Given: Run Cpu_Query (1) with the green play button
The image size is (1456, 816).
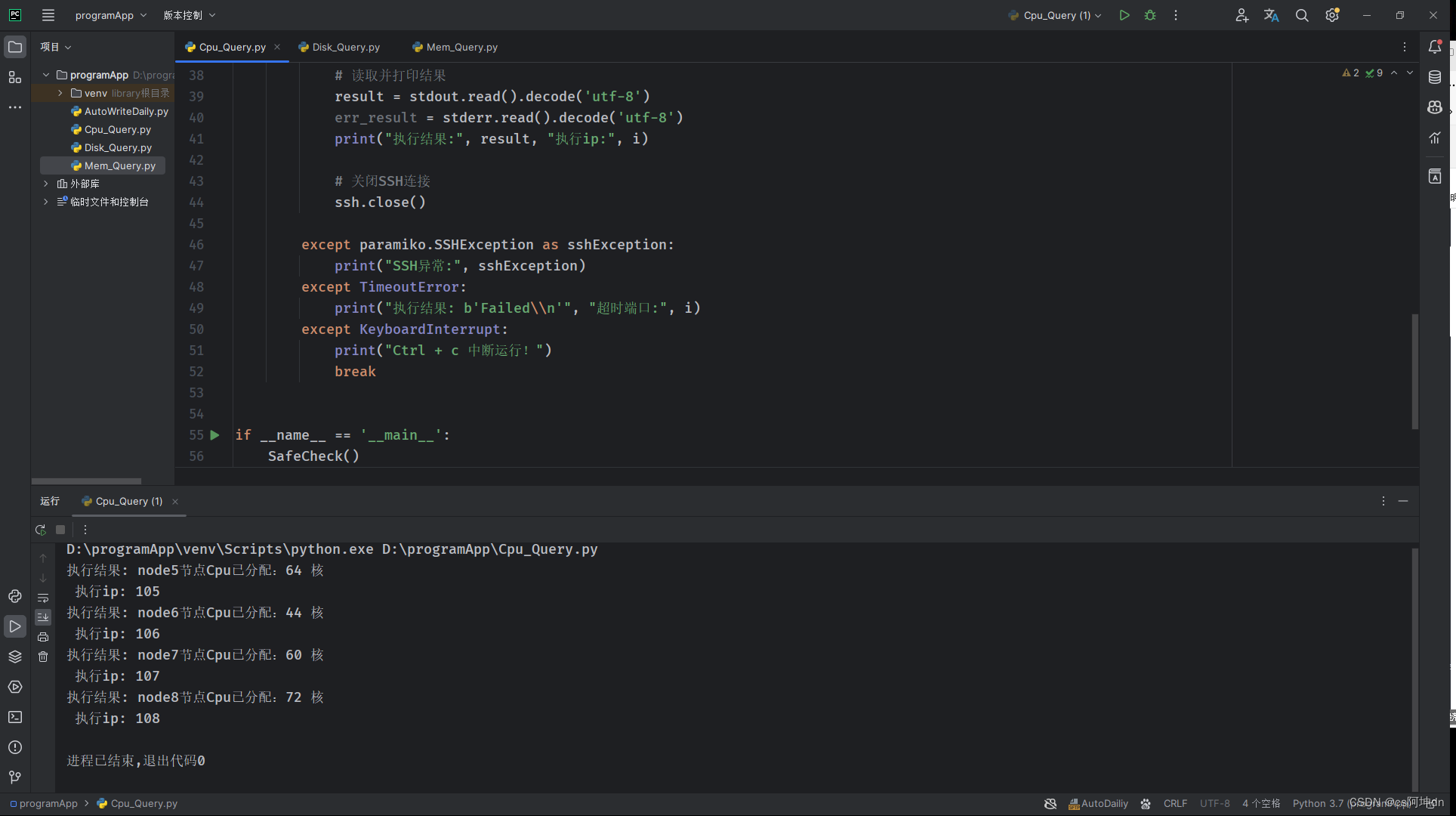Looking at the screenshot, I should (x=1124, y=15).
